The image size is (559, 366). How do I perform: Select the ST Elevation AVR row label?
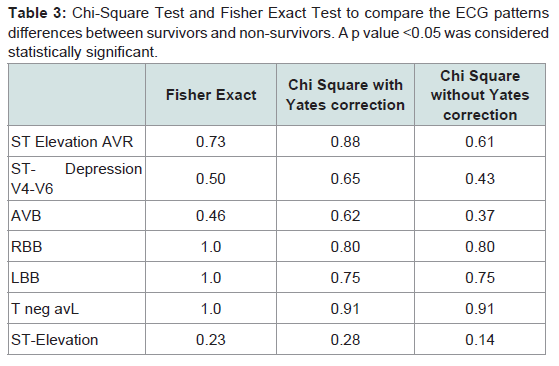[72, 142]
